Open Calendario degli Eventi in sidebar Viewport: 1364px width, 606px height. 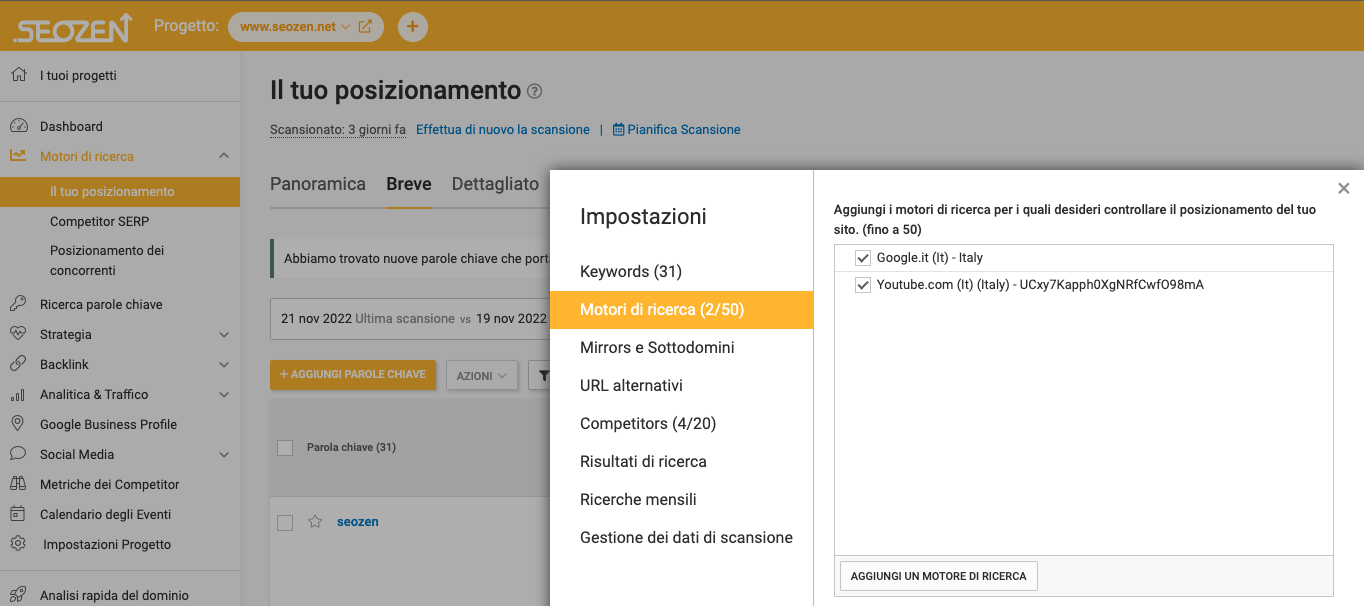coord(105,514)
